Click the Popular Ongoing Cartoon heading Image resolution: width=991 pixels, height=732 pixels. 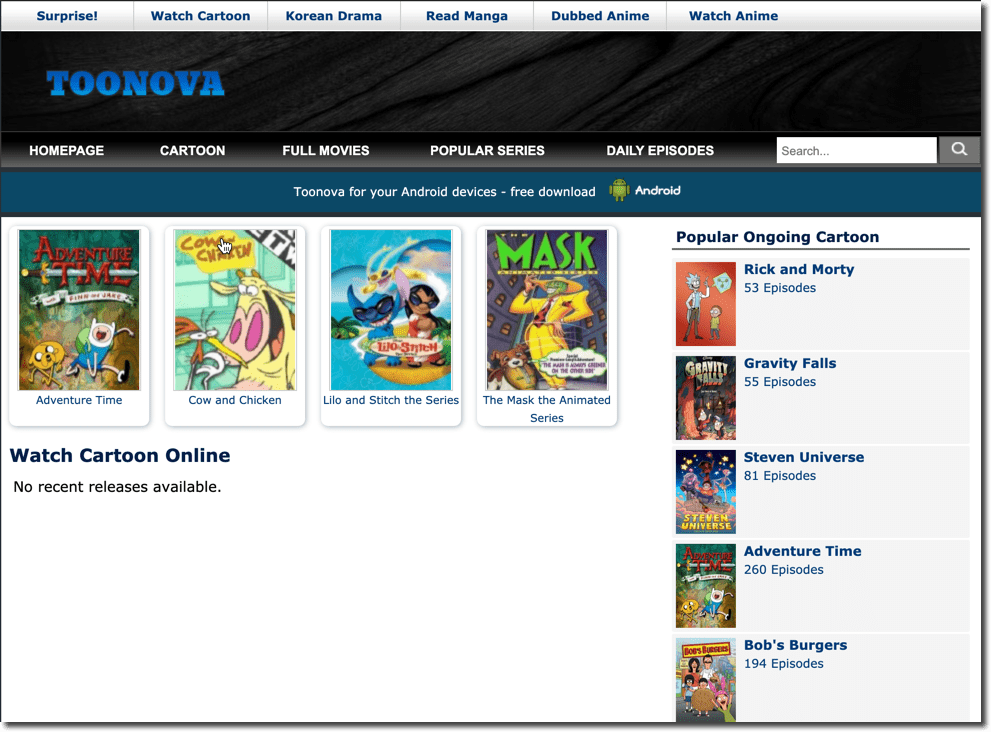coord(777,237)
